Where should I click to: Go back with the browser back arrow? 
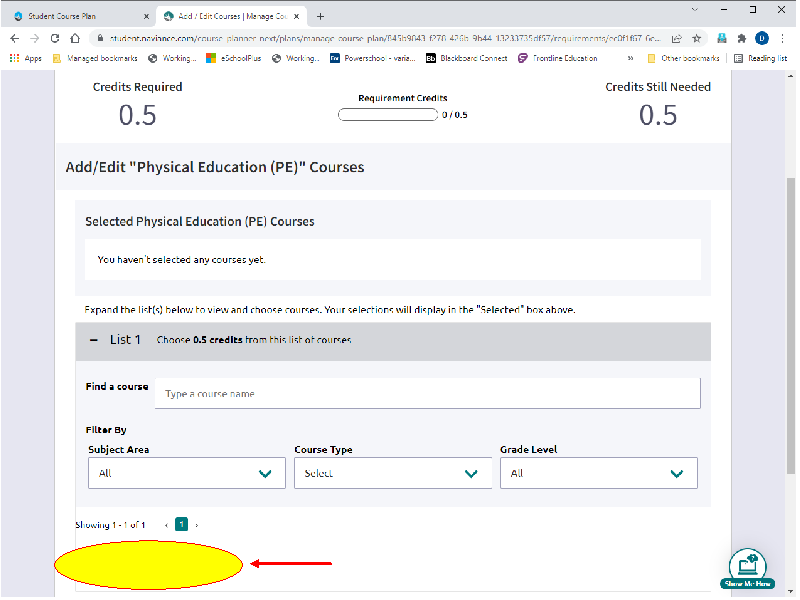(x=14, y=38)
